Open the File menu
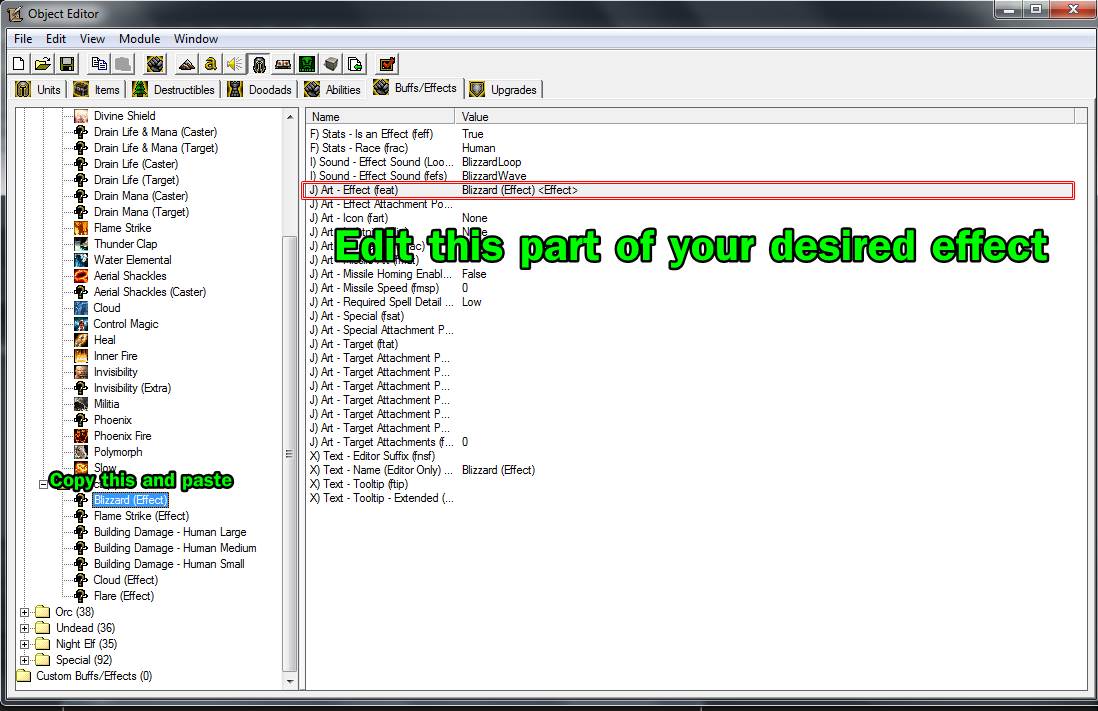 (23, 39)
